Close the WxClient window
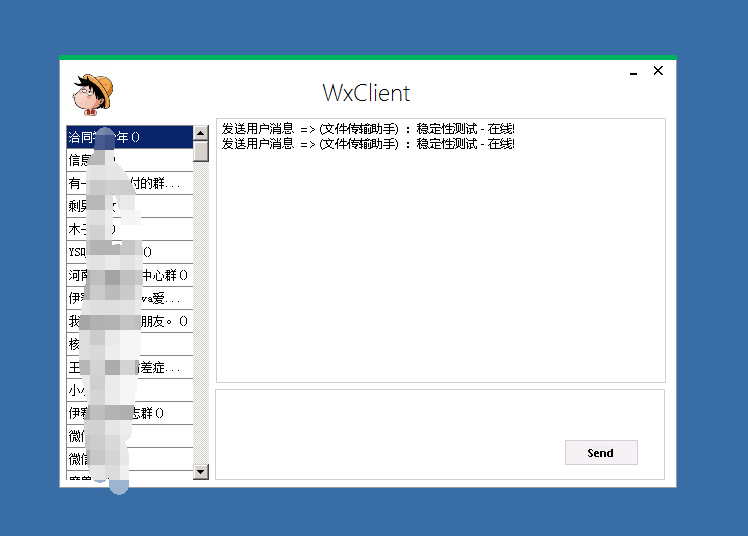The image size is (748, 536). [x=658, y=71]
